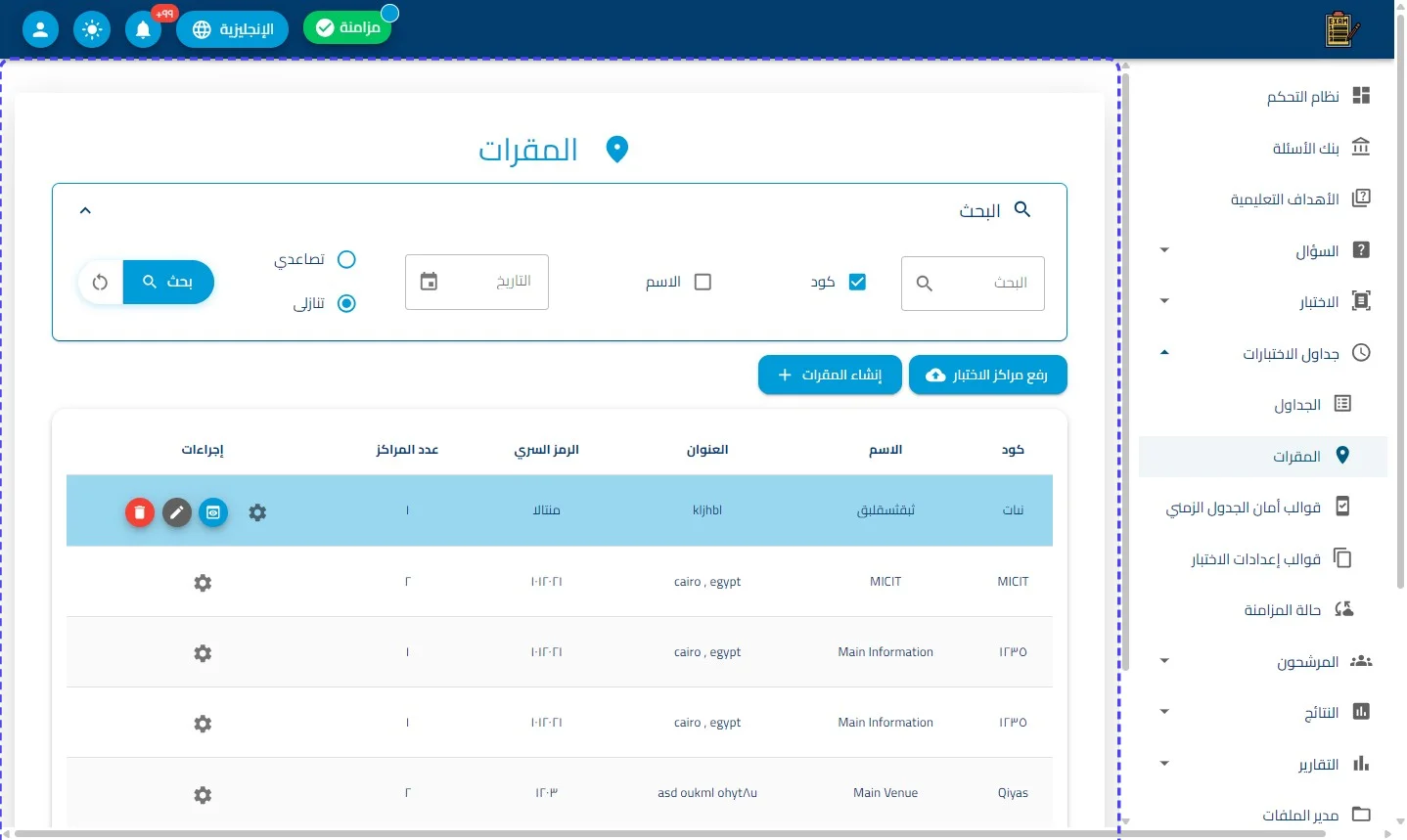Viewport: 1407px width, 840px height.
Task: Expand the الاختبار sidebar submenu
Action: coord(1164,301)
